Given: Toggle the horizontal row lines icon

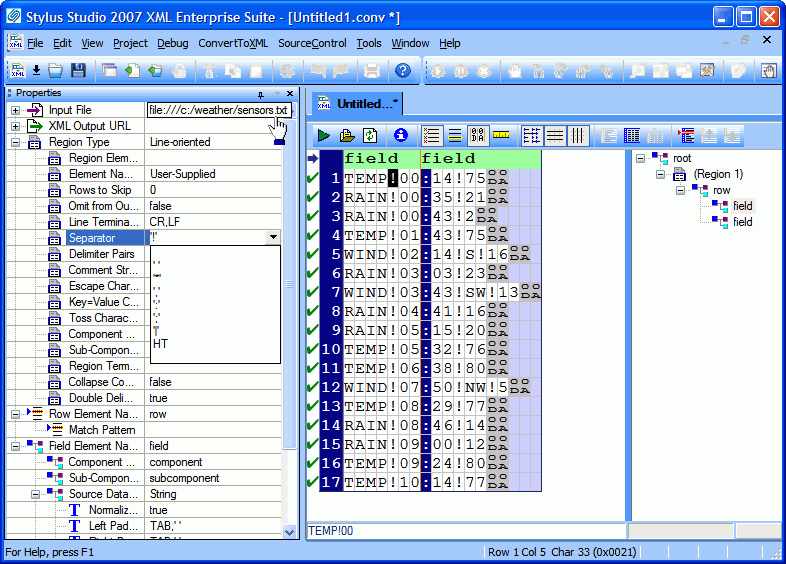Looking at the screenshot, I should click(554, 135).
